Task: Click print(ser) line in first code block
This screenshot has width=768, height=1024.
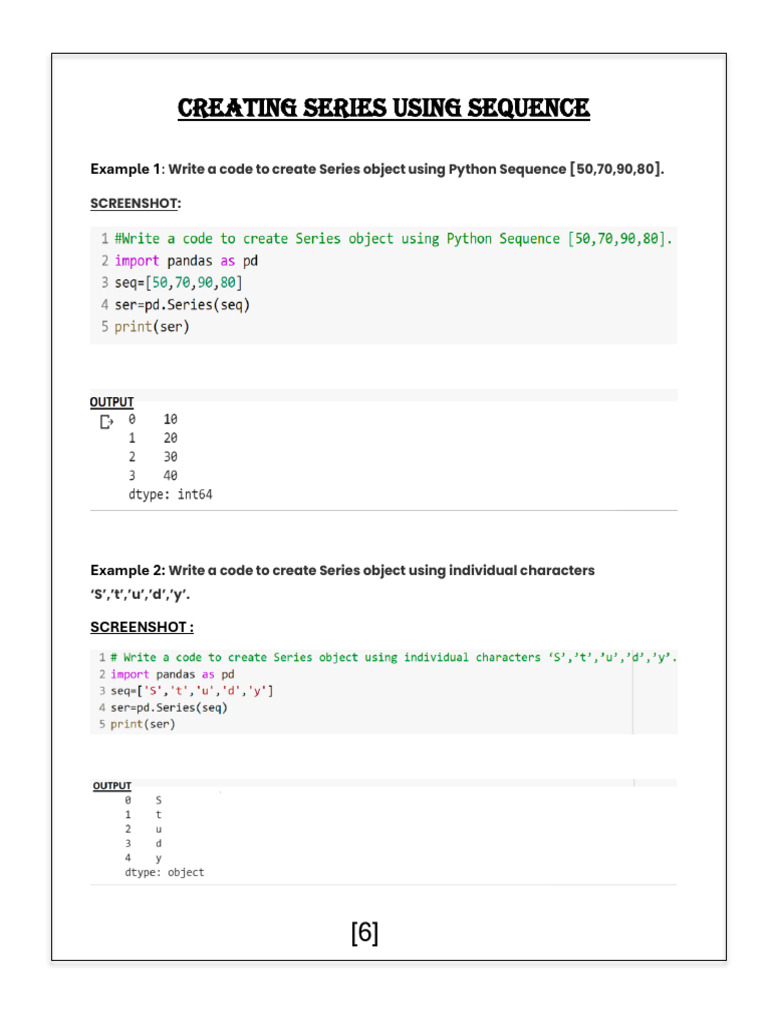Action: click(152, 326)
